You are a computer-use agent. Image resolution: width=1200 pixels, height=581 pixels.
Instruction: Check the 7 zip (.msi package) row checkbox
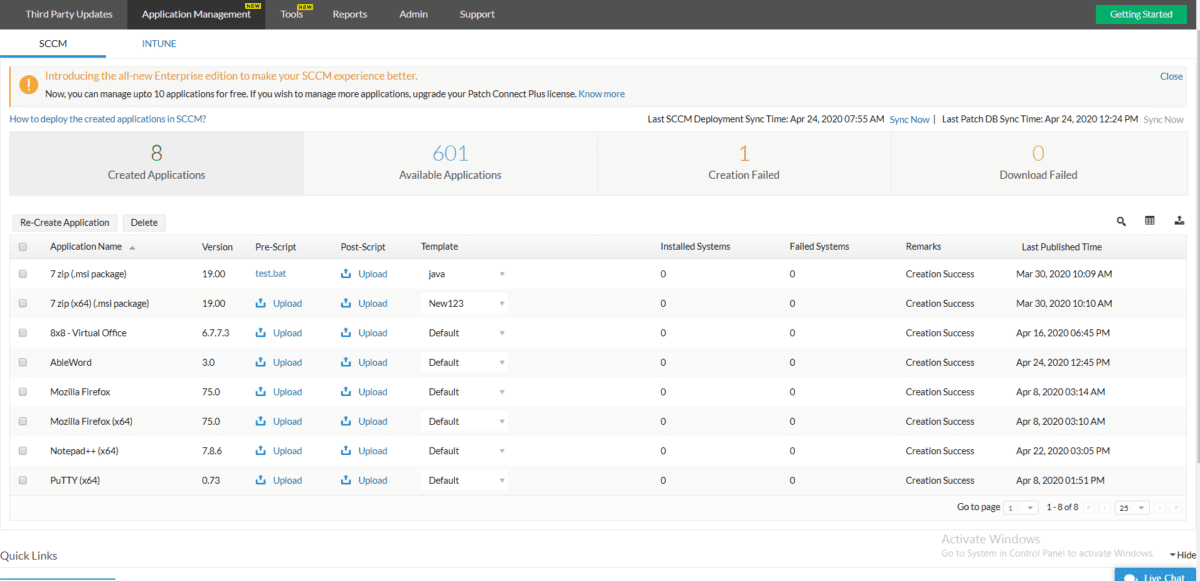22,273
